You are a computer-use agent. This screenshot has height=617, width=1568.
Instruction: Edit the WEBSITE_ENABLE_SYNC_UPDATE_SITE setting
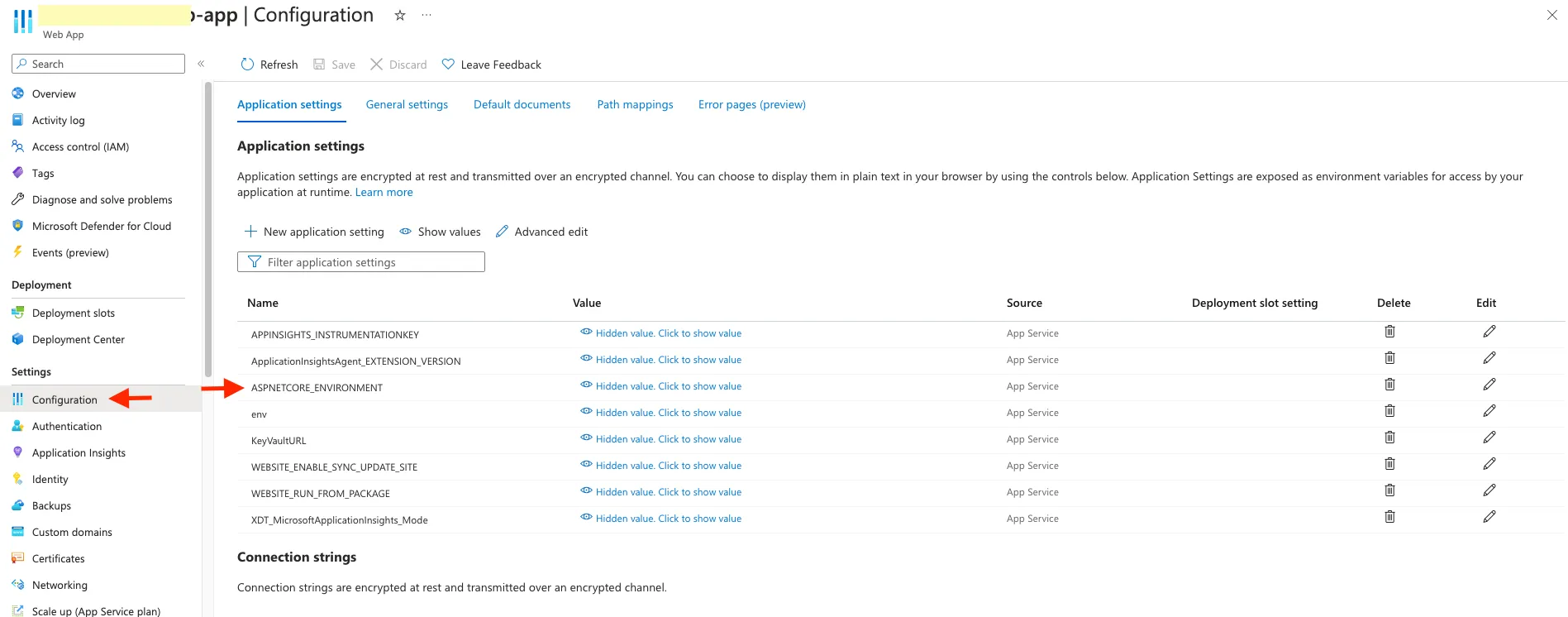click(x=1489, y=464)
